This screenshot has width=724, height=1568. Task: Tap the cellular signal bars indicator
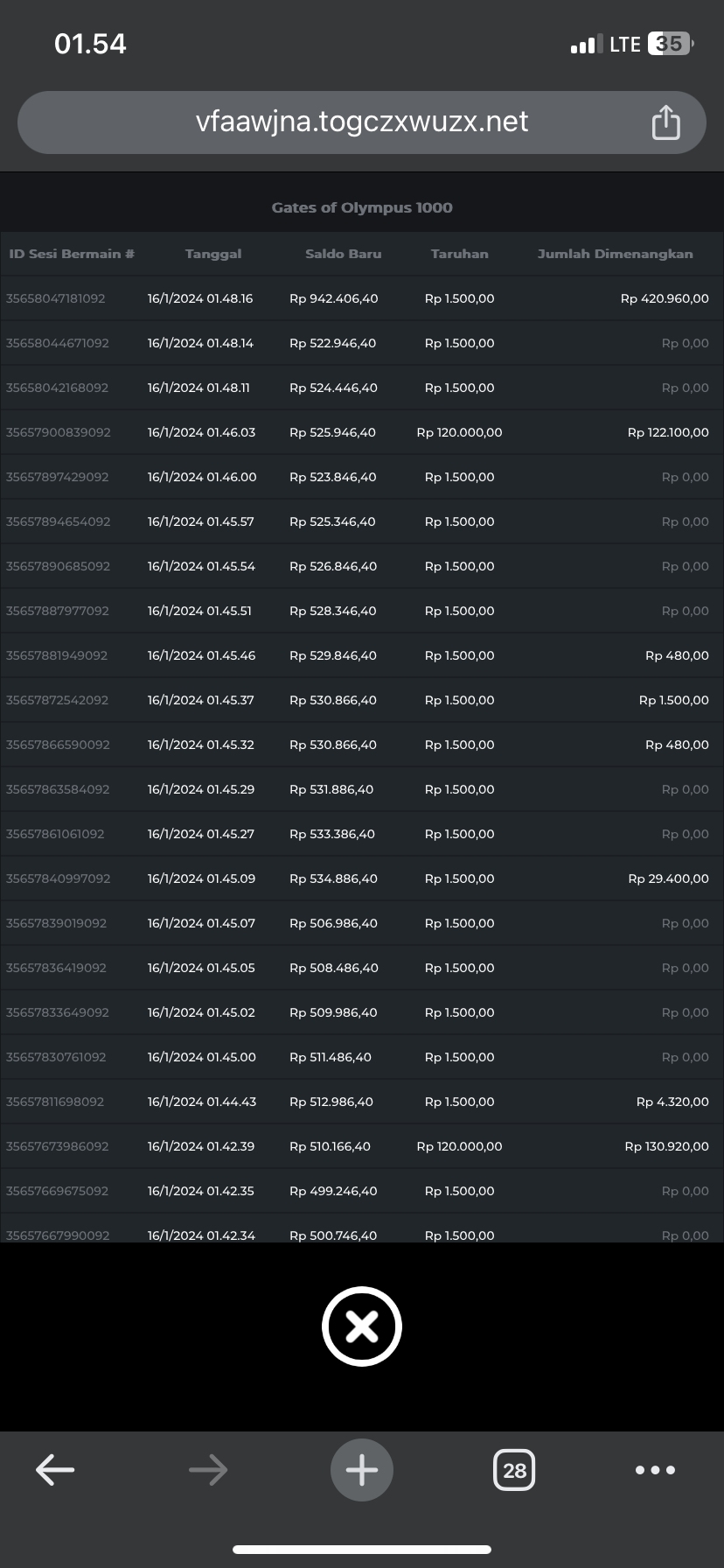(586, 45)
